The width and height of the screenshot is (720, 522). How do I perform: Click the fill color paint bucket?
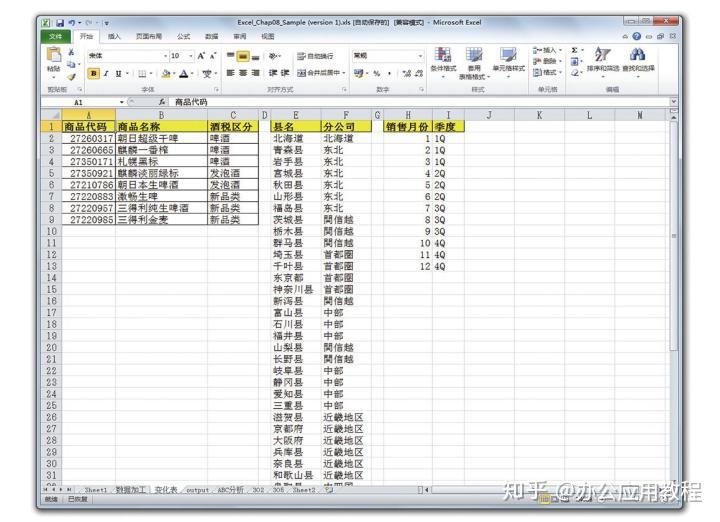(x=166, y=73)
